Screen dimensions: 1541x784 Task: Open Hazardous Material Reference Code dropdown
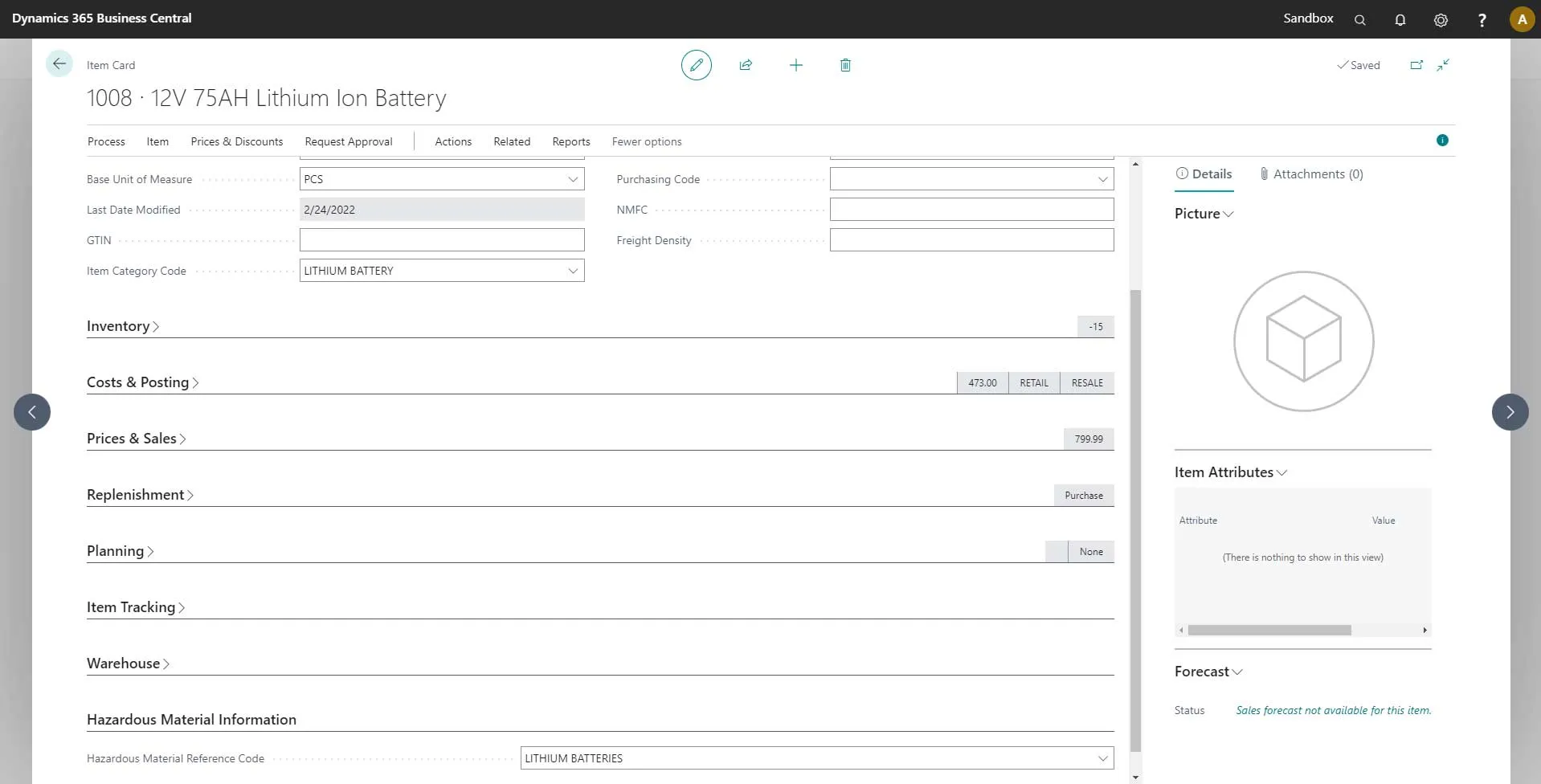tap(1102, 758)
